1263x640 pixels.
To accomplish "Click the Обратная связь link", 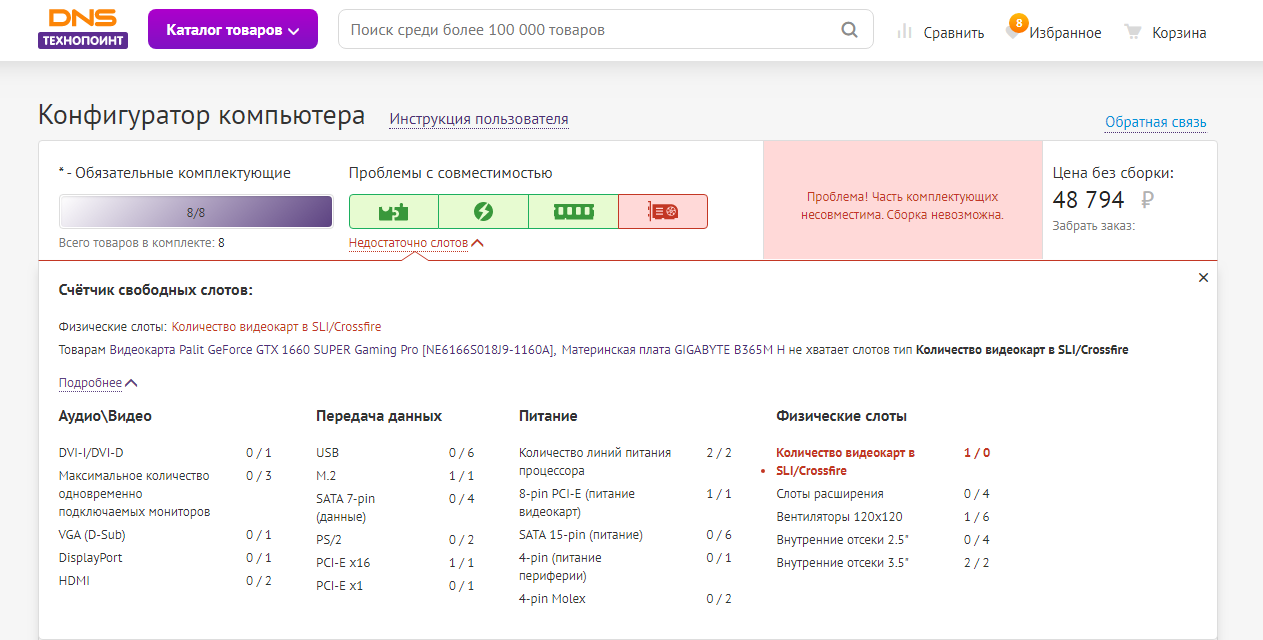I will tap(1155, 122).
